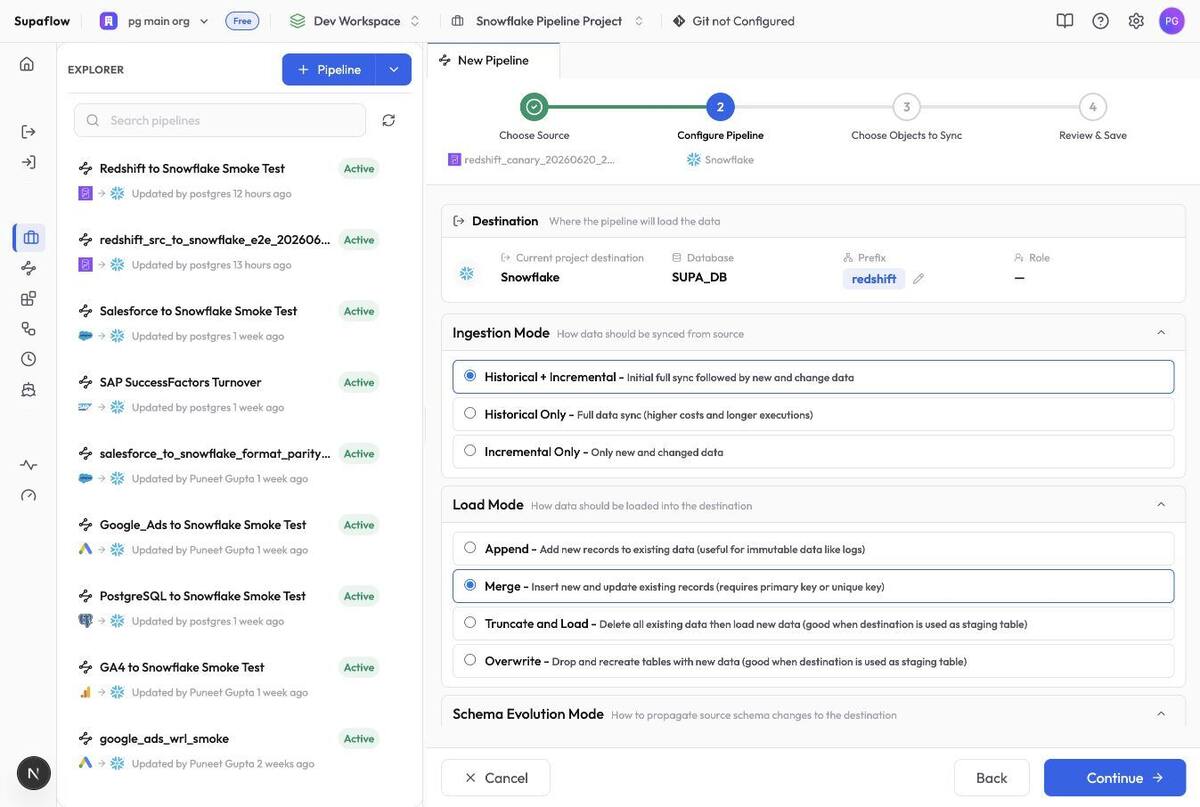Focus the Search pipelines field
The width and height of the screenshot is (1200, 807).
point(220,120)
